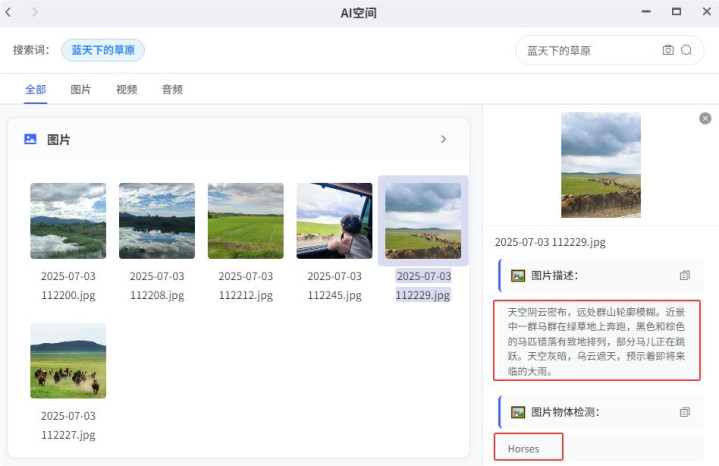The width and height of the screenshot is (719, 466).
Task: Open the green field image 112212.jpg
Action: point(246,221)
